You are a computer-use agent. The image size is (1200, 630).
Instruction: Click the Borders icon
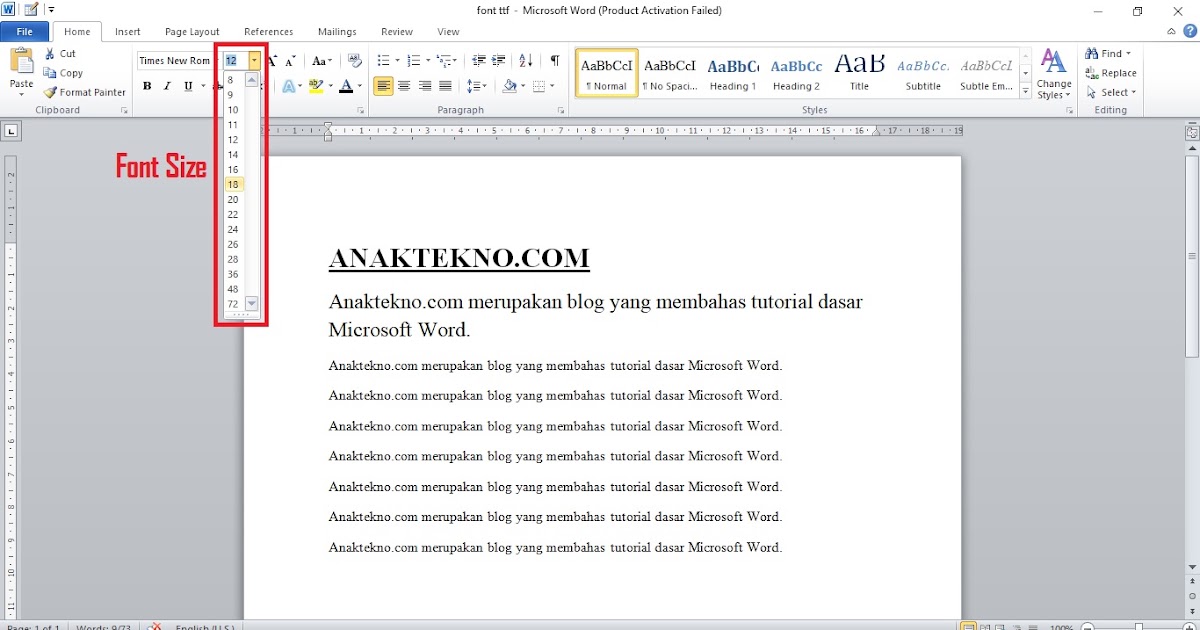click(539, 86)
